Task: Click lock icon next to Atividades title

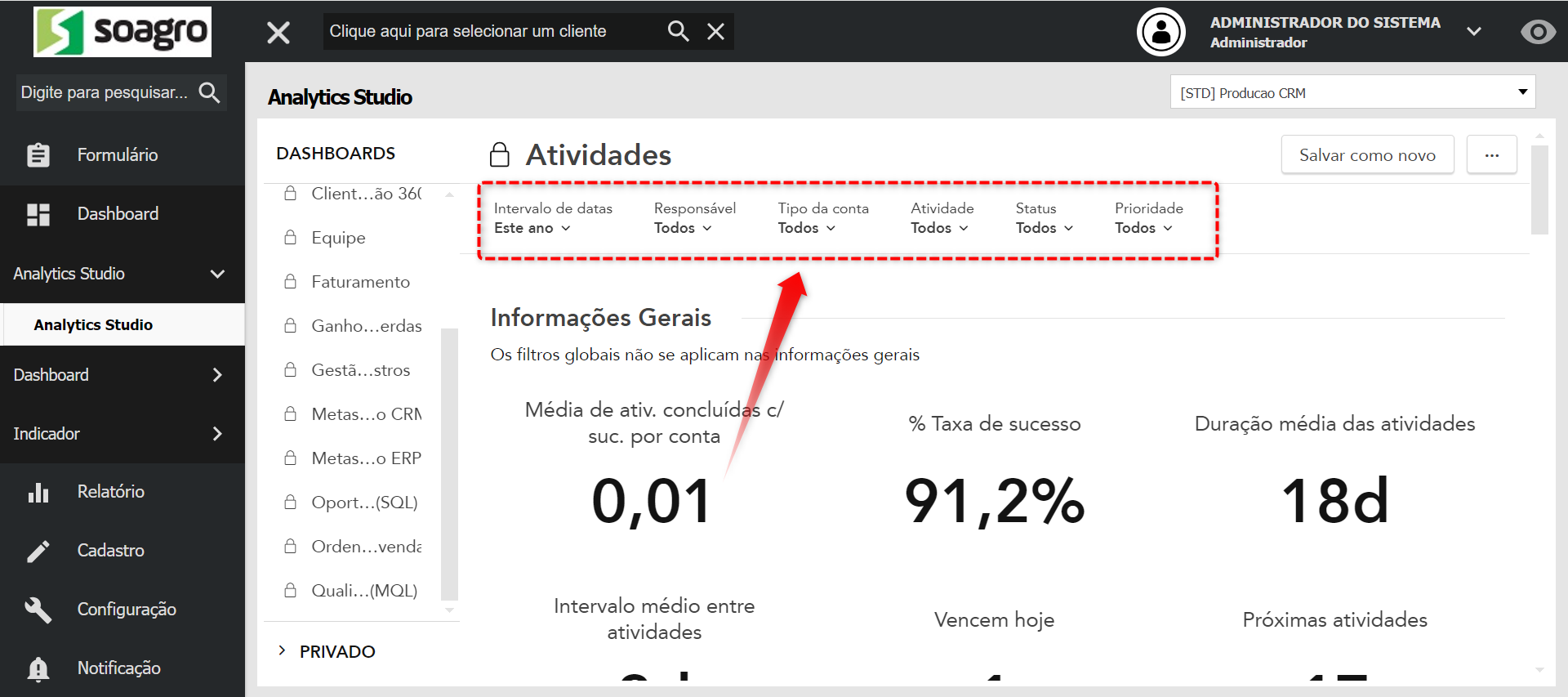Action: [x=499, y=154]
